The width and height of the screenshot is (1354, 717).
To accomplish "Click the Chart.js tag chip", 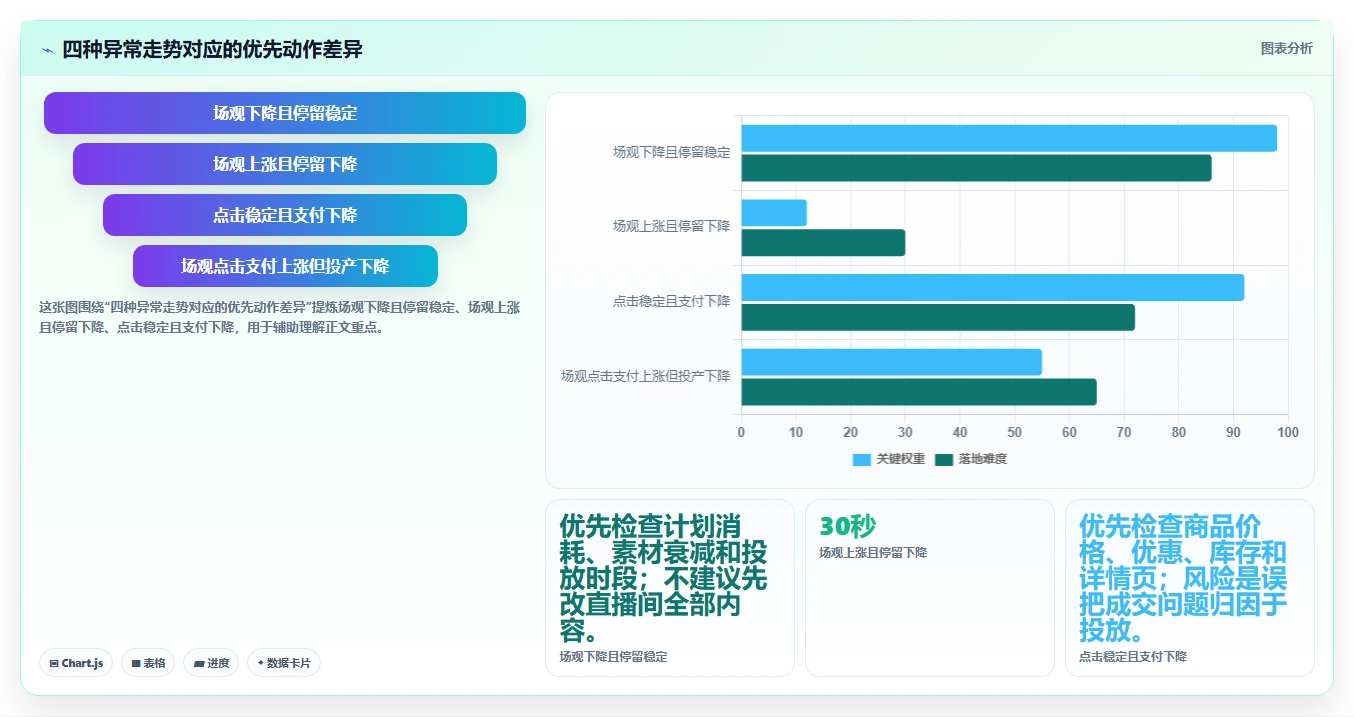I will coord(76,663).
